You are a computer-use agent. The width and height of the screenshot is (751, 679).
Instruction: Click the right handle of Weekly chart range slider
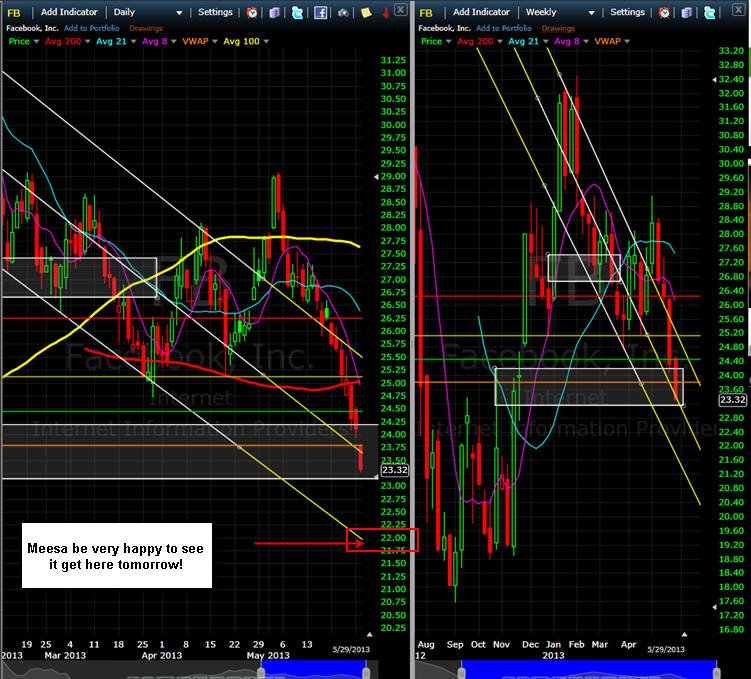pyautogui.click(x=717, y=671)
